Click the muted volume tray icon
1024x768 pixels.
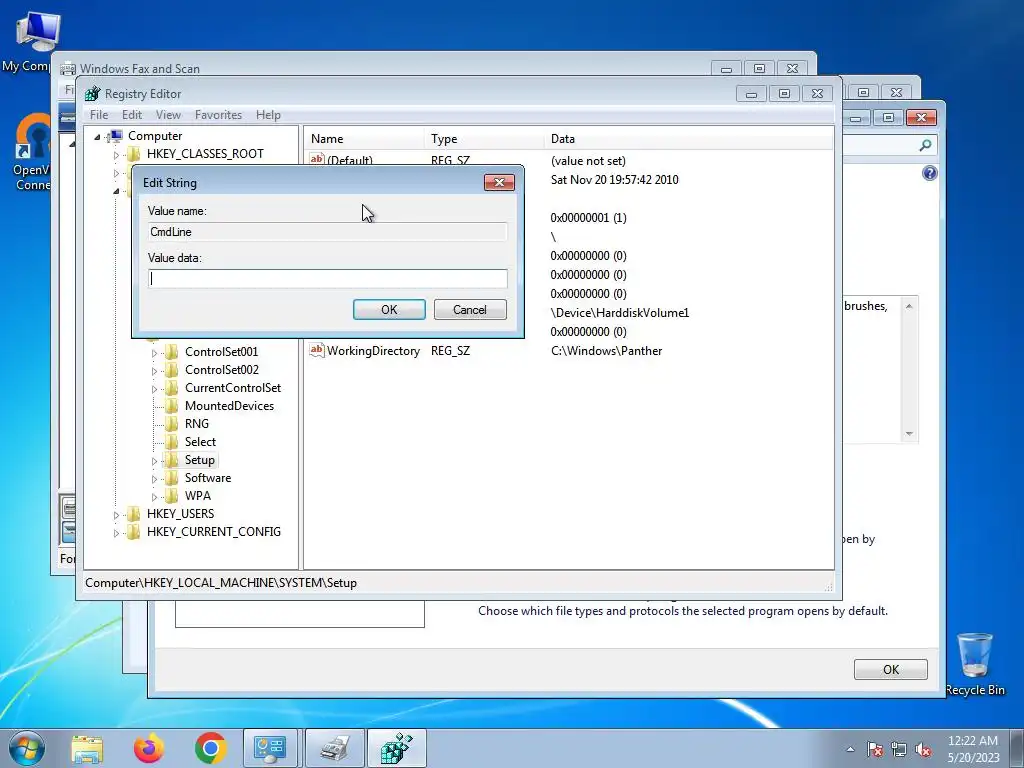tap(923, 749)
